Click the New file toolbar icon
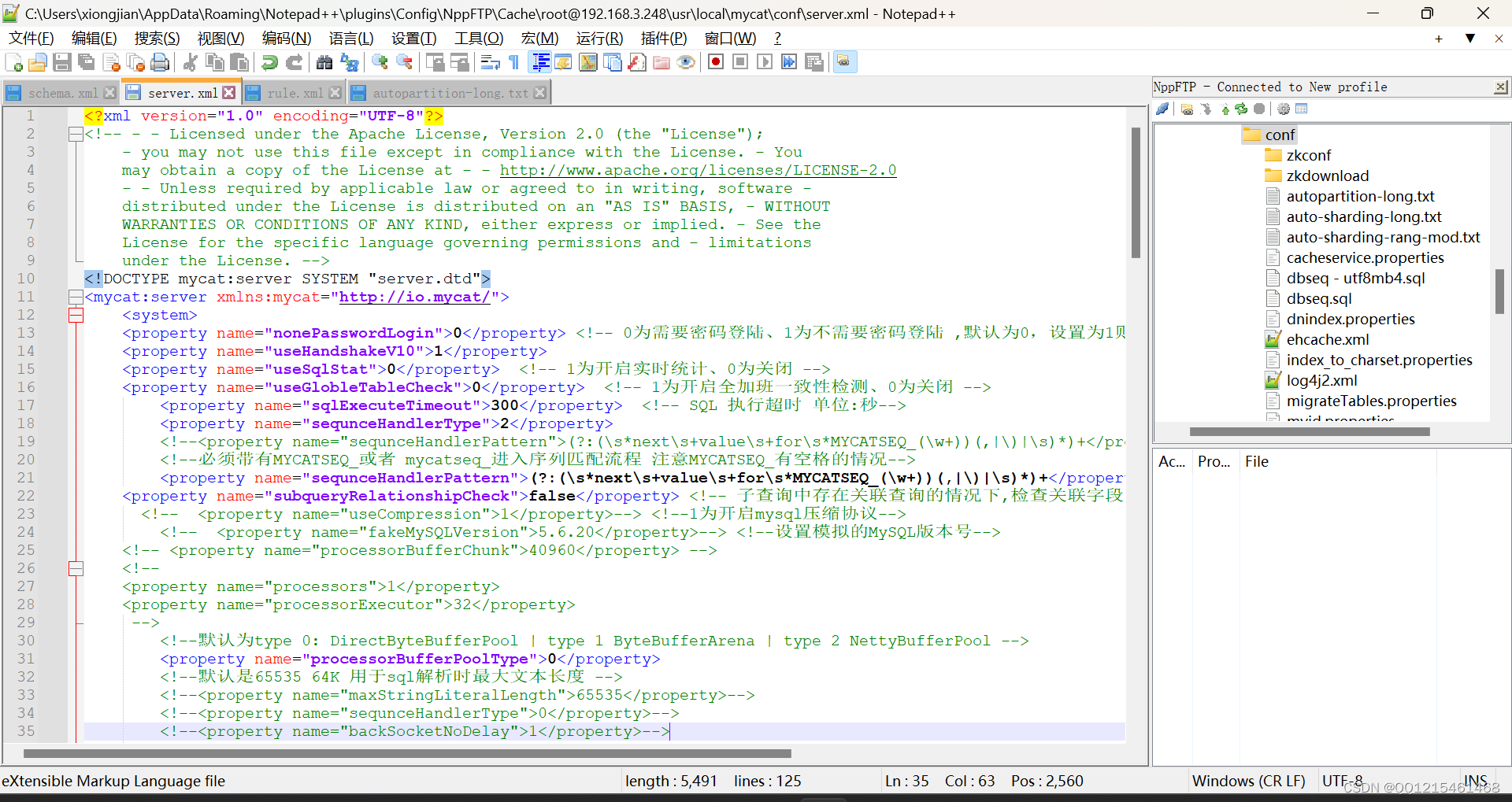Image resolution: width=1512 pixels, height=802 pixels. (x=13, y=62)
